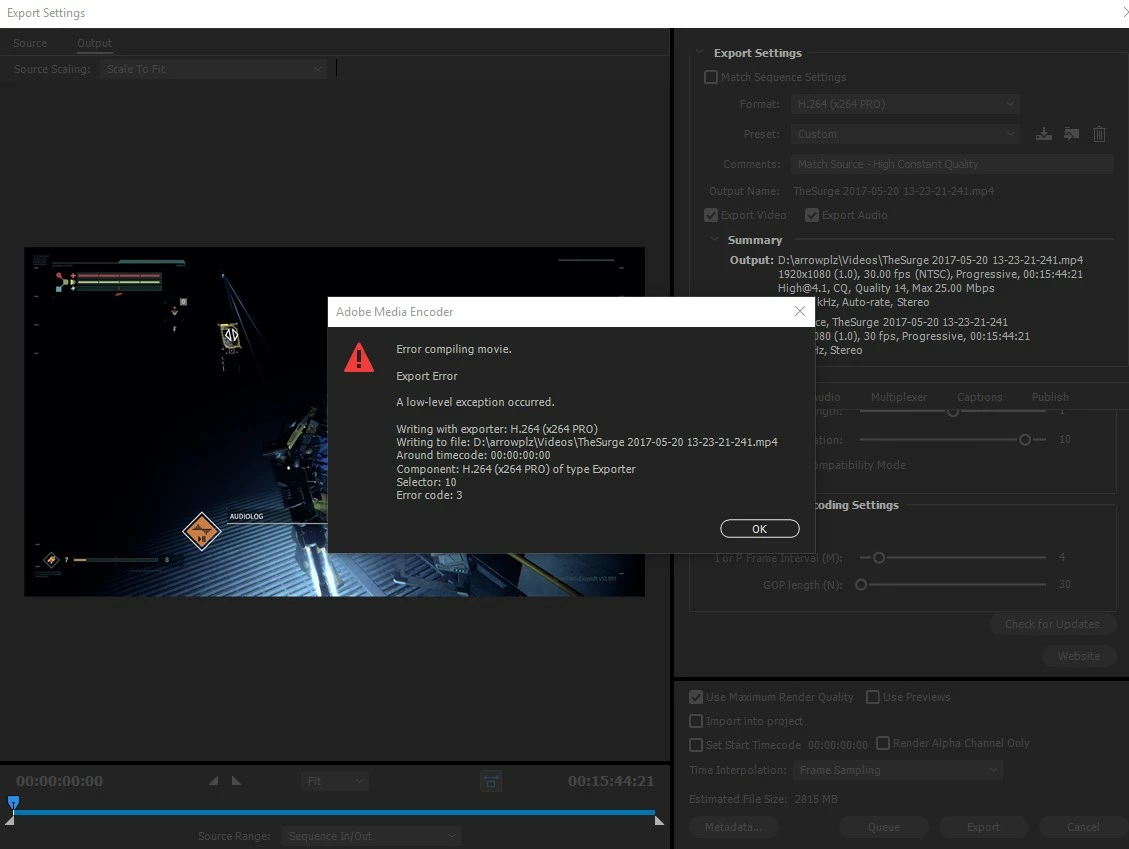Click the out point marker at timeline end
1129x849 pixels.
point(659,820)
